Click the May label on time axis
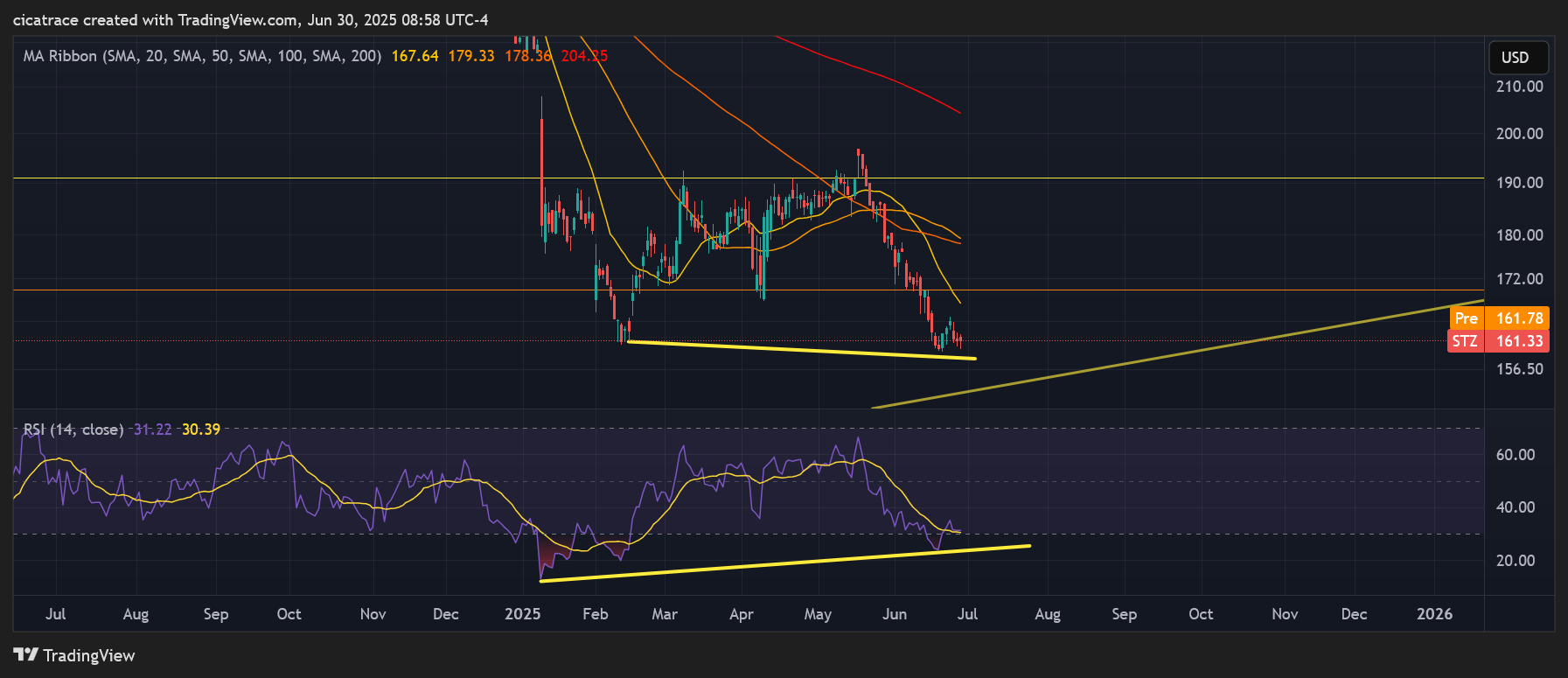Image resolution: width=1568 pixels, height=678 pixels. tap(818, 614)
